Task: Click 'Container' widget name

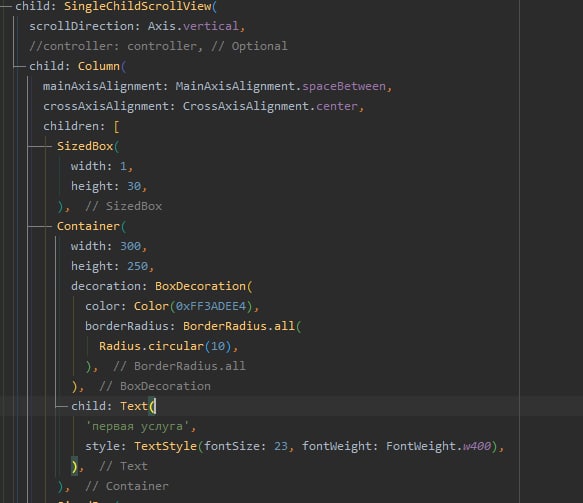Action: pos(88,226)
